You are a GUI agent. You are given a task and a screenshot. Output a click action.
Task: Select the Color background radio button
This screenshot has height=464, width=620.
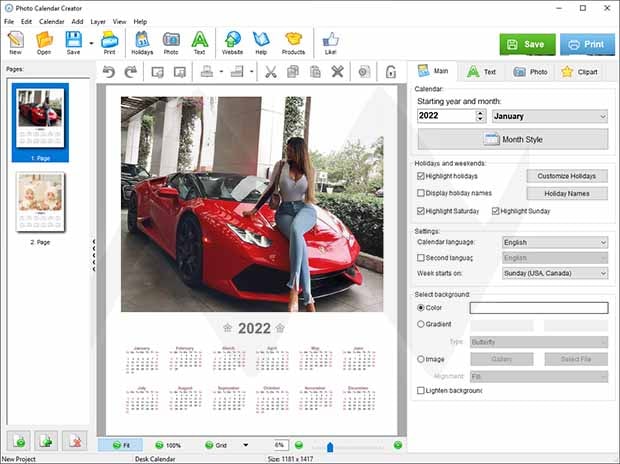pos(421,307)
